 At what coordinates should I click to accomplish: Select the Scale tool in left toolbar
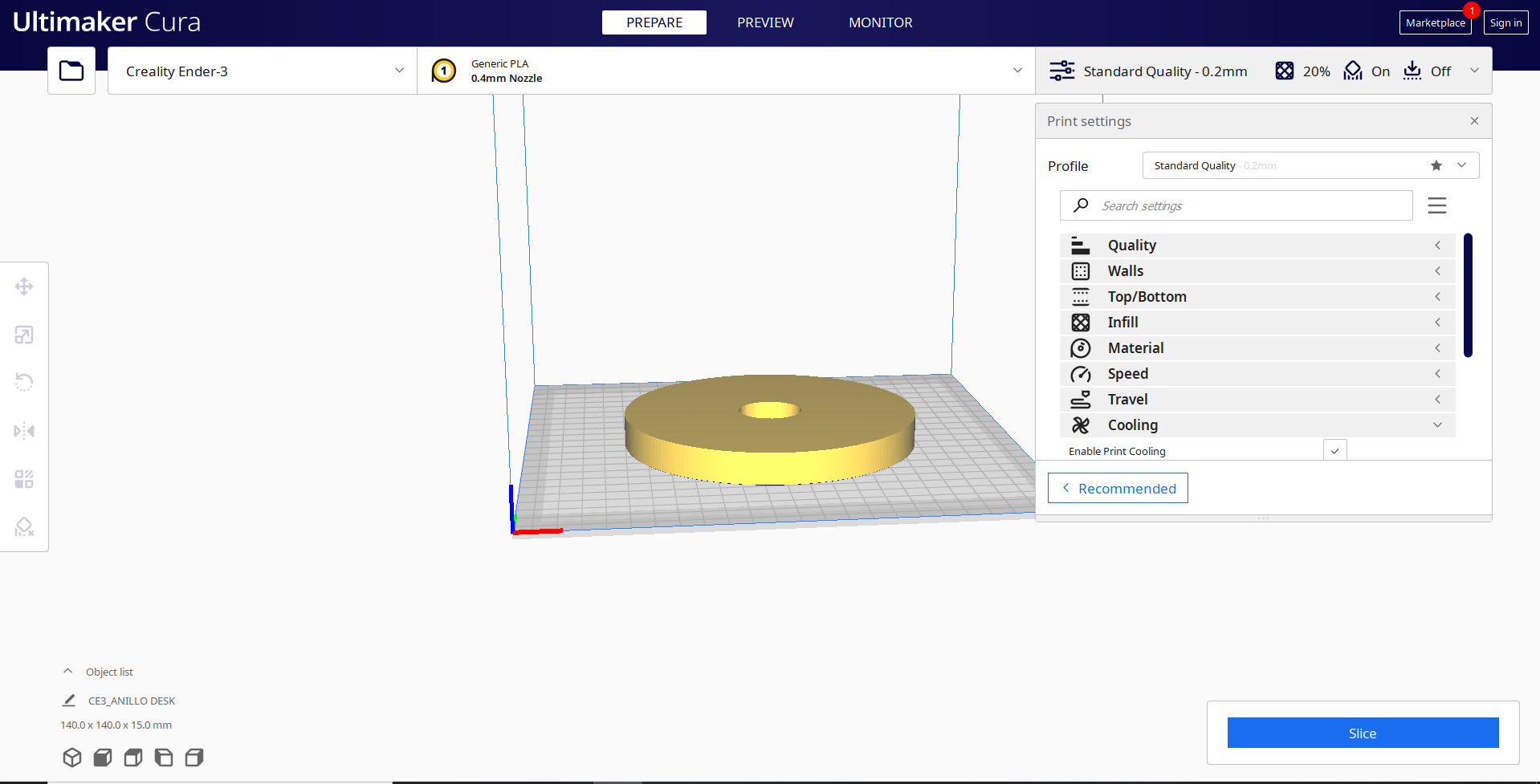24,335
